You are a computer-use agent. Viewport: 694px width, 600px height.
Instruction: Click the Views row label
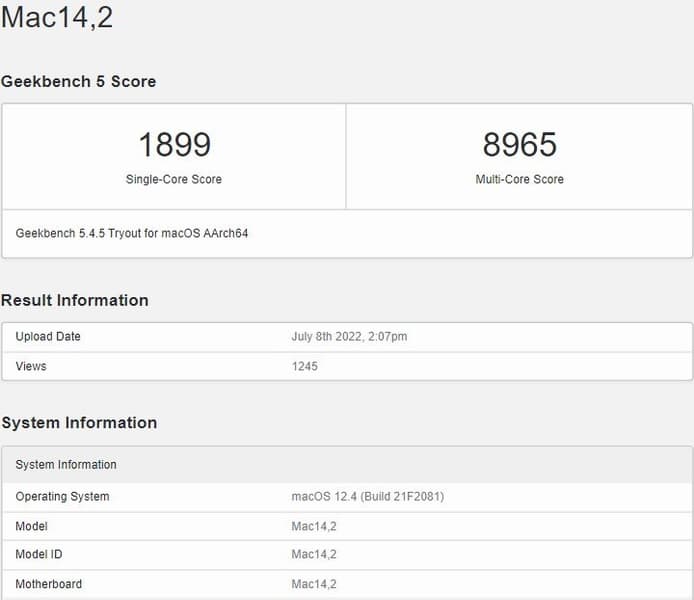(x=31, y=366)
